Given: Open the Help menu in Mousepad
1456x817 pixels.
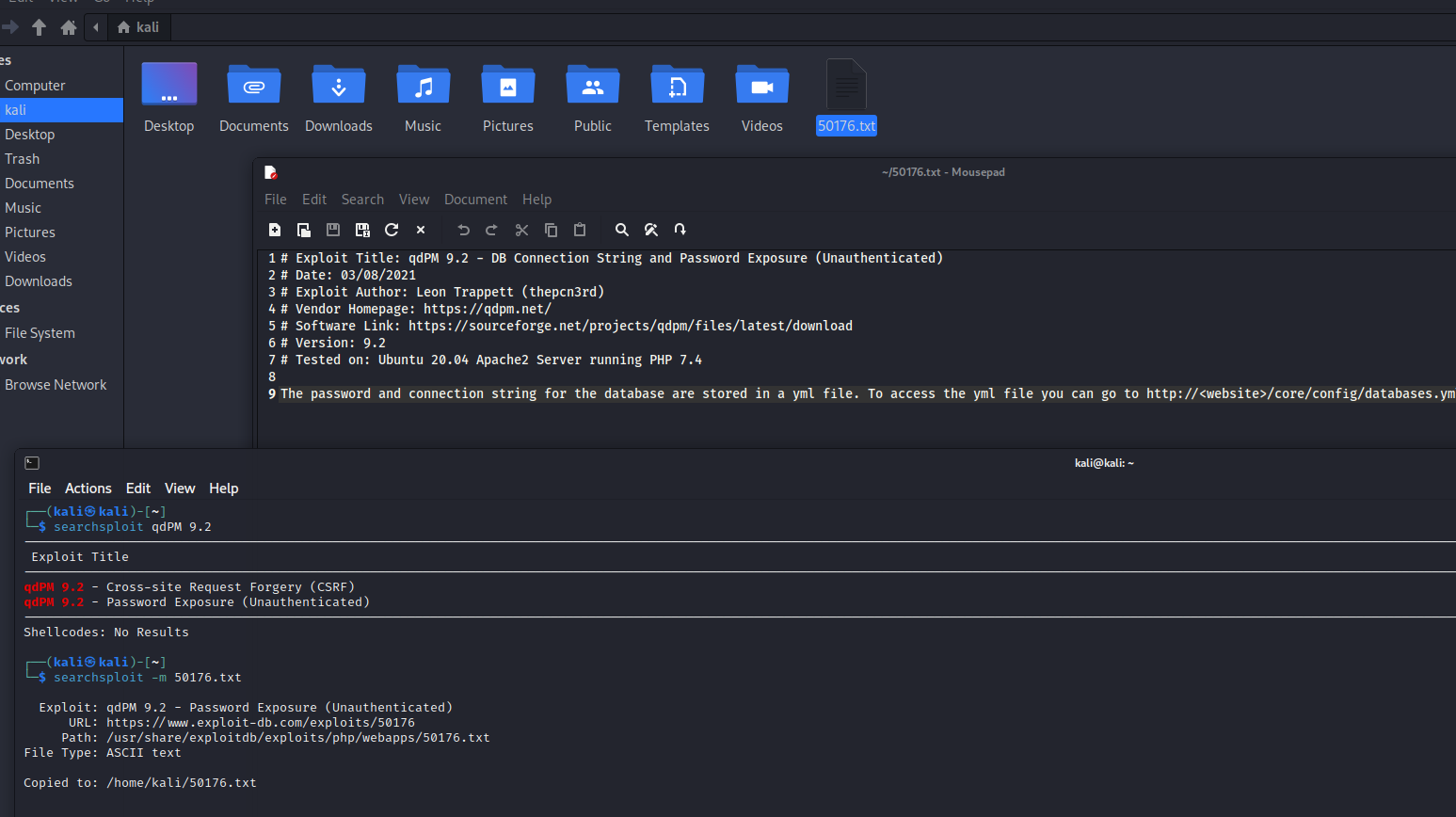Looking at the screenshot, I should (x=537, y=200).
